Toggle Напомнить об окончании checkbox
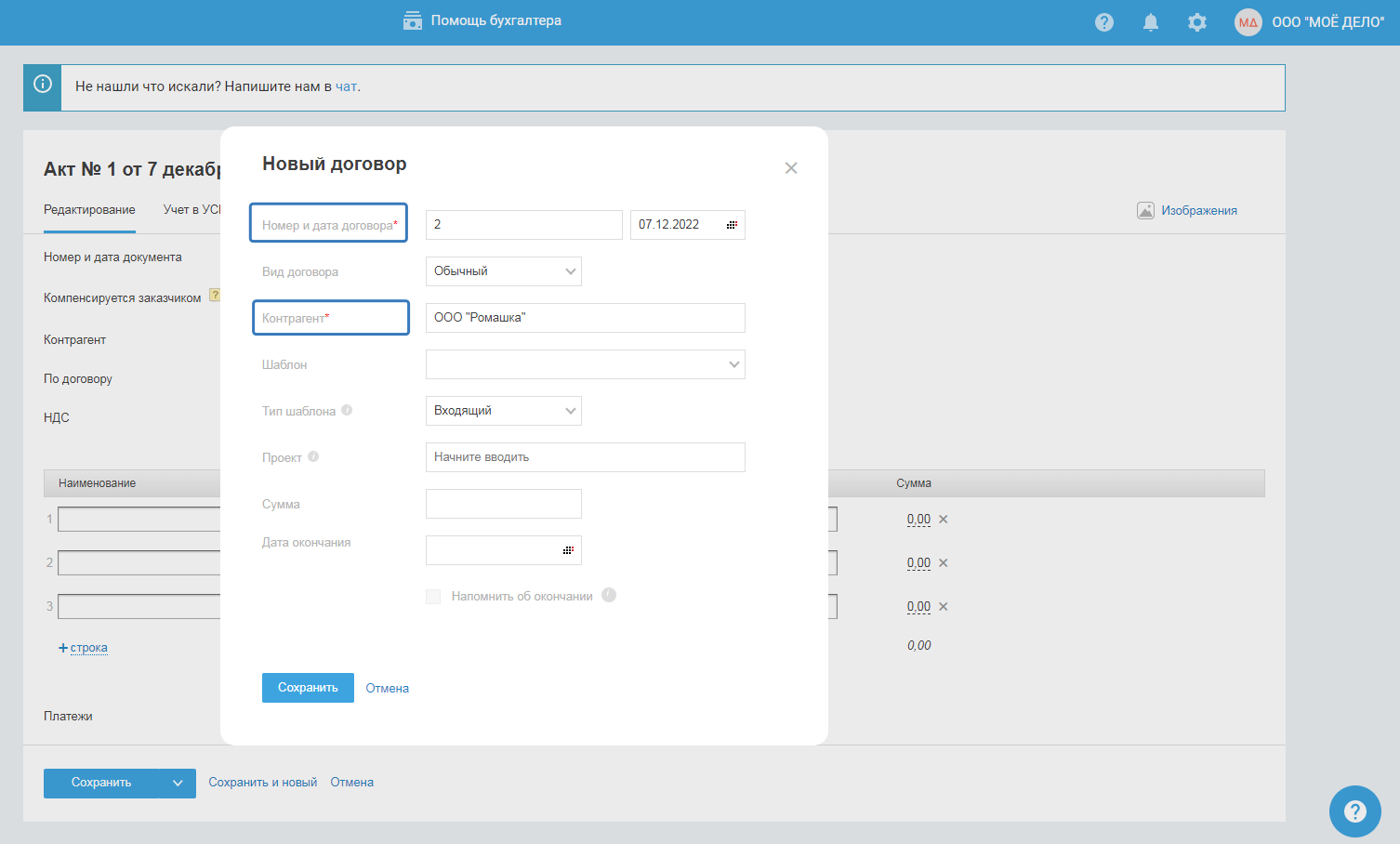The image size is (1400, 844). [433, 597]
